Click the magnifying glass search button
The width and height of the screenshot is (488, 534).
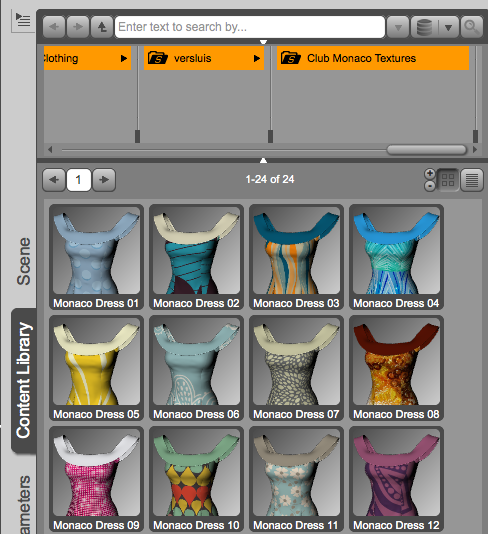pyautogui.click(x=472, y=27)
